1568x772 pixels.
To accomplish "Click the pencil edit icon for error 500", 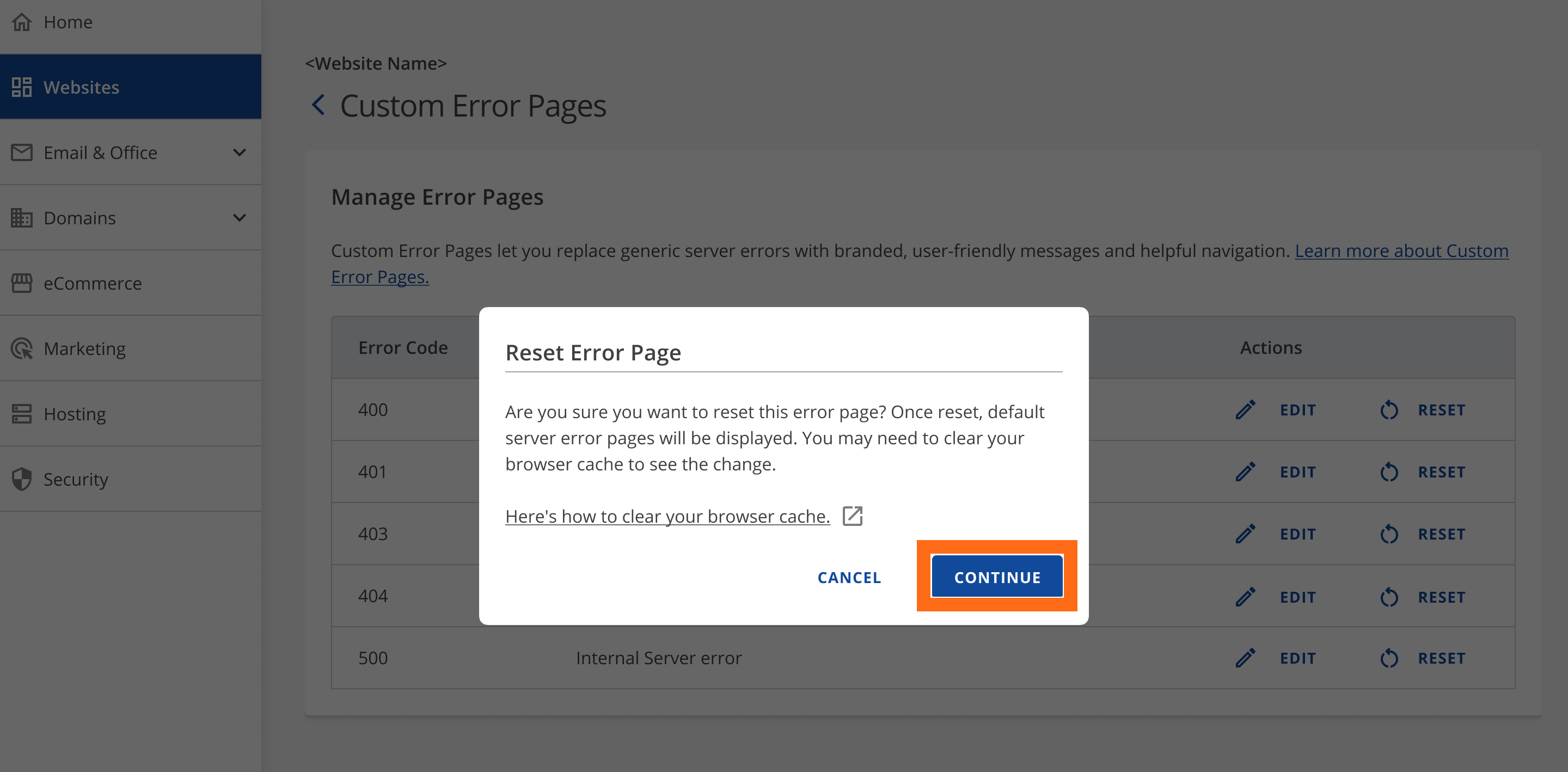I will [1245, 658].
